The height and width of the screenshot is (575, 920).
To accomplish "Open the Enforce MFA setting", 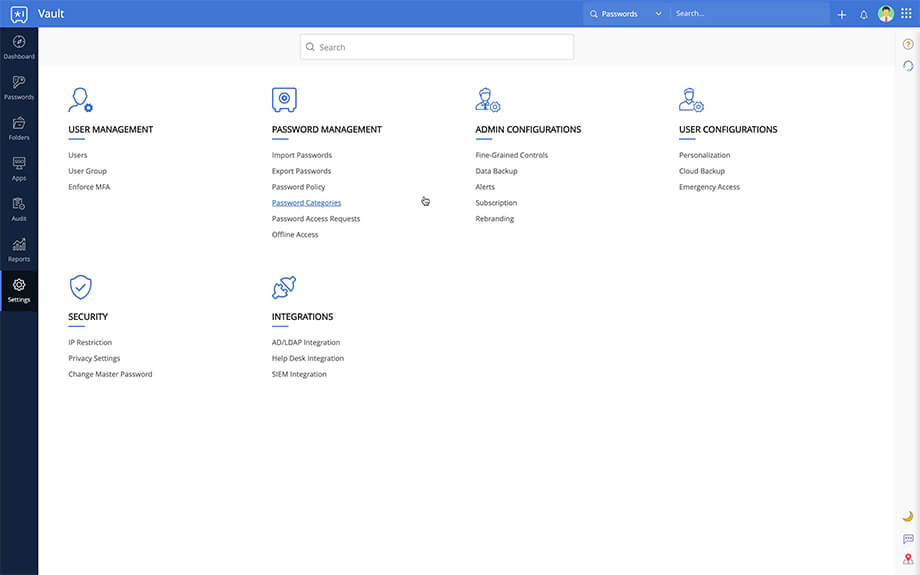I will (x=89, y=187).
